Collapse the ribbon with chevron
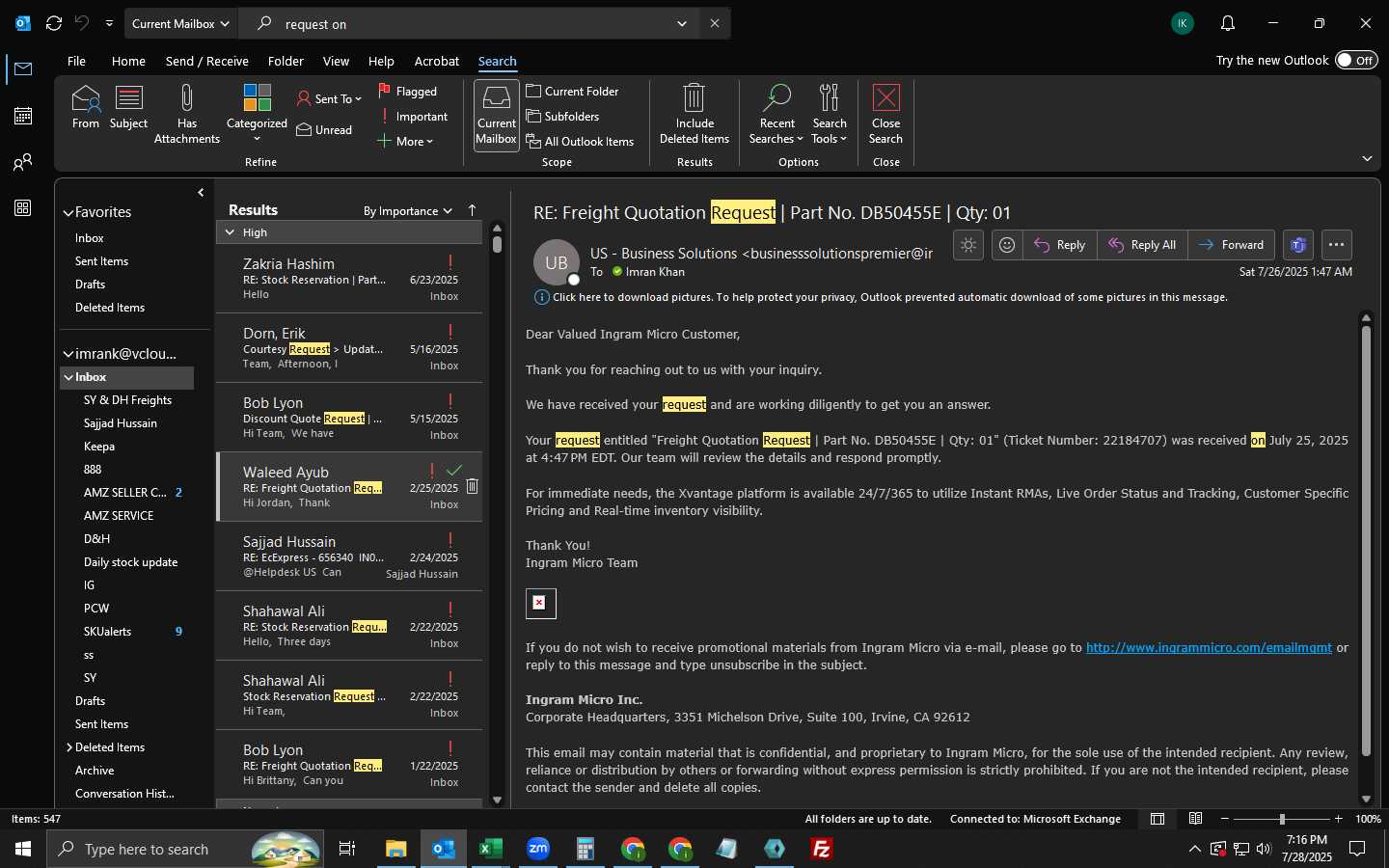Image resolution: width=1389 pixels, height=868 pixels. coord(1367,158)
